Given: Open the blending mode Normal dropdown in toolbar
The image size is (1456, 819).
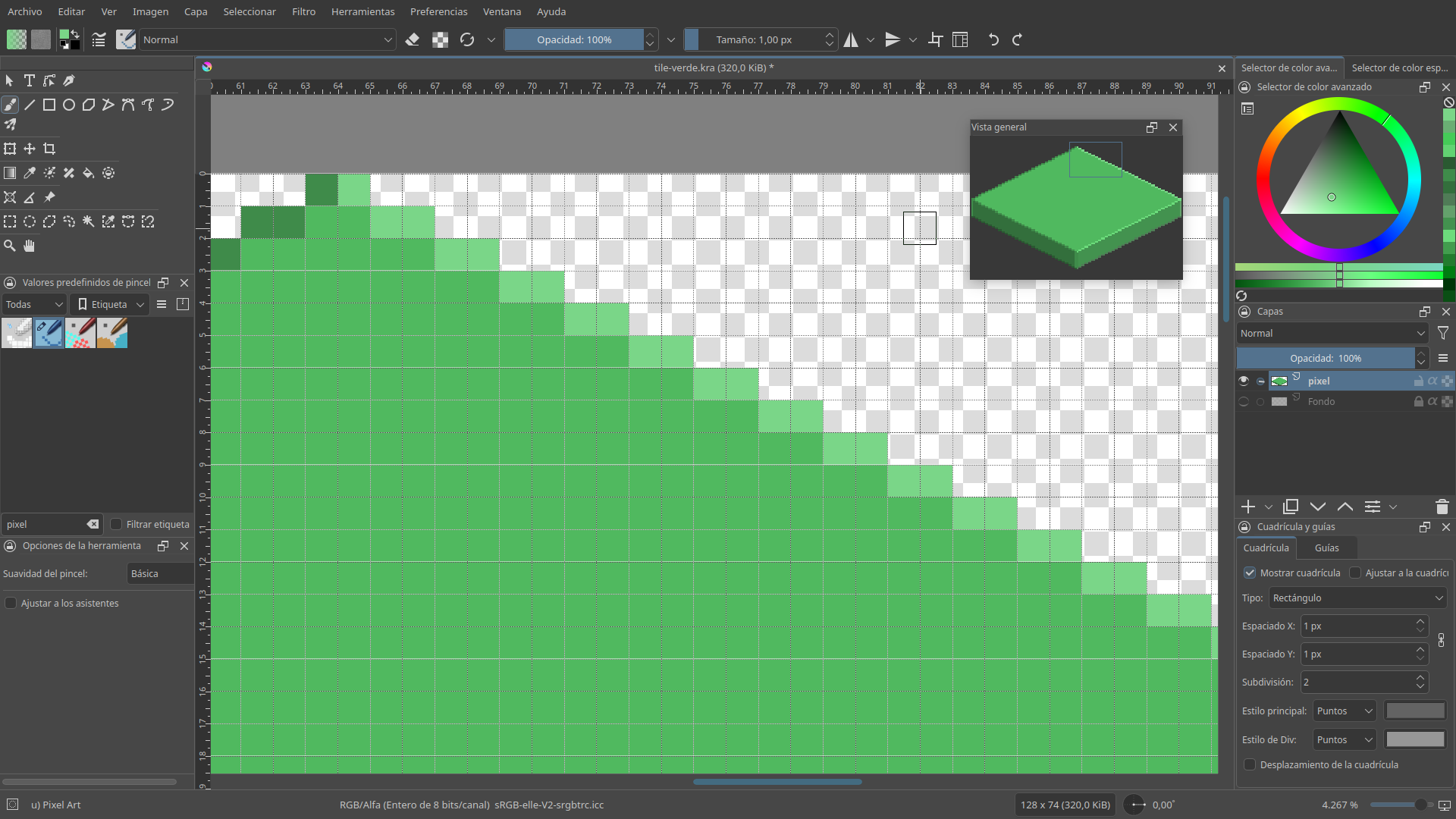Looking at the screenshot, I should [x=268, y=39].
